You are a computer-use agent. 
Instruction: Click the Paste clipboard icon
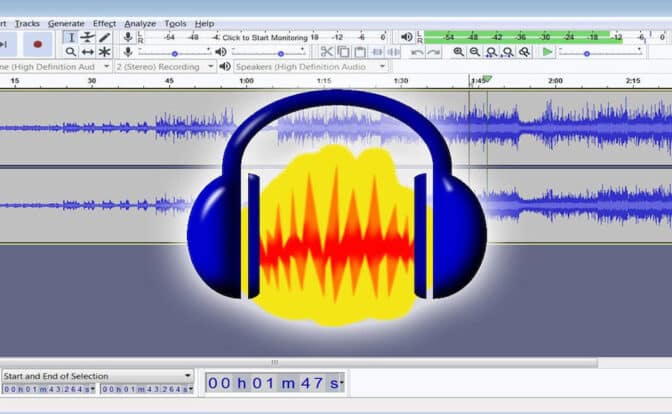(x=360, y=52)
